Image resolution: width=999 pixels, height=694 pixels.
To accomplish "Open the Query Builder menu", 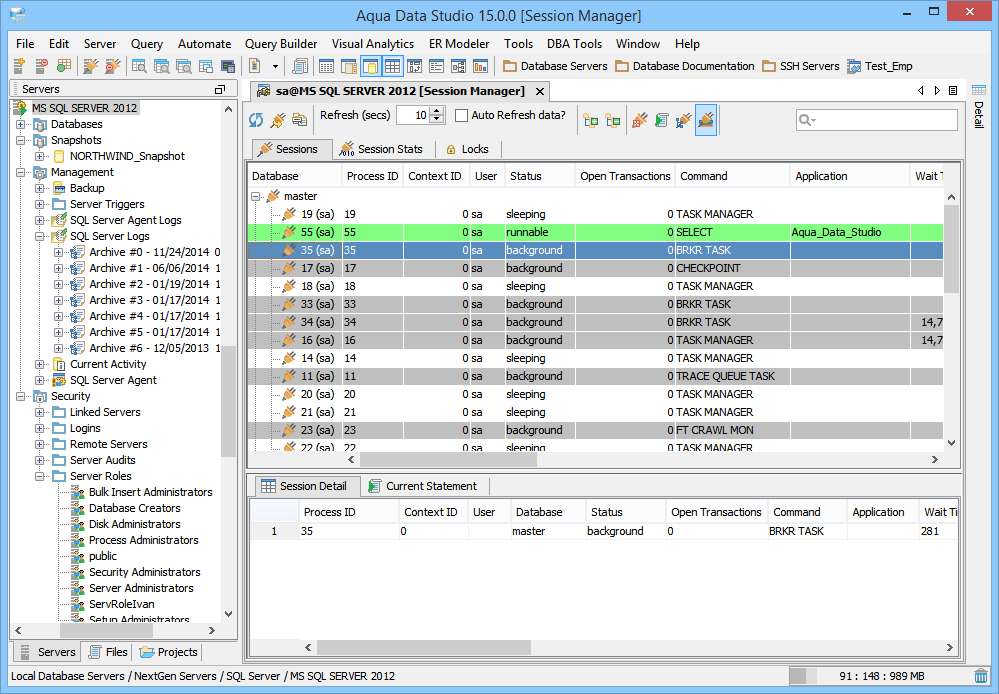I will [281, 44].
